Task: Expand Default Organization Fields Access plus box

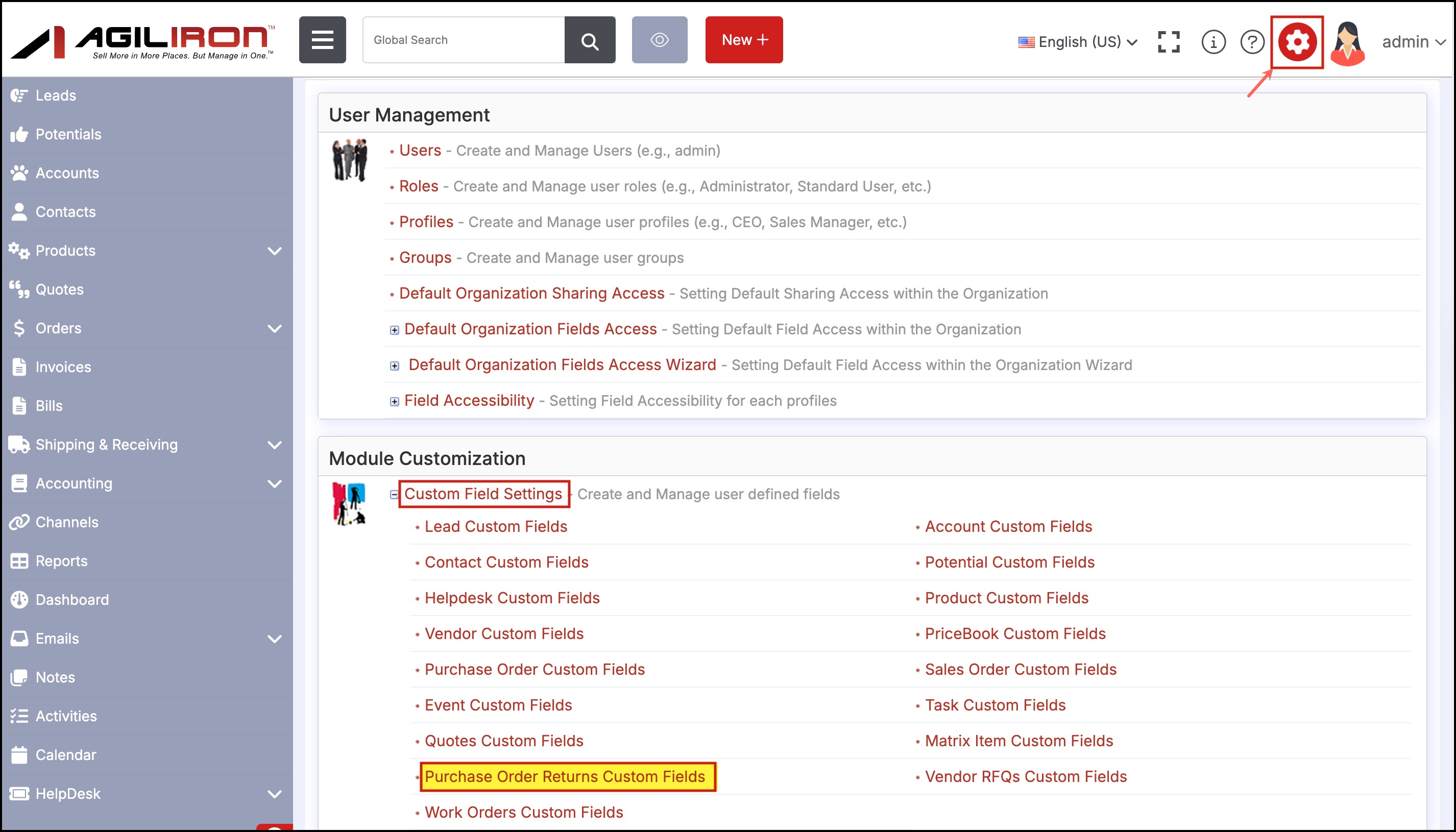Action: (x=394, y=330)
